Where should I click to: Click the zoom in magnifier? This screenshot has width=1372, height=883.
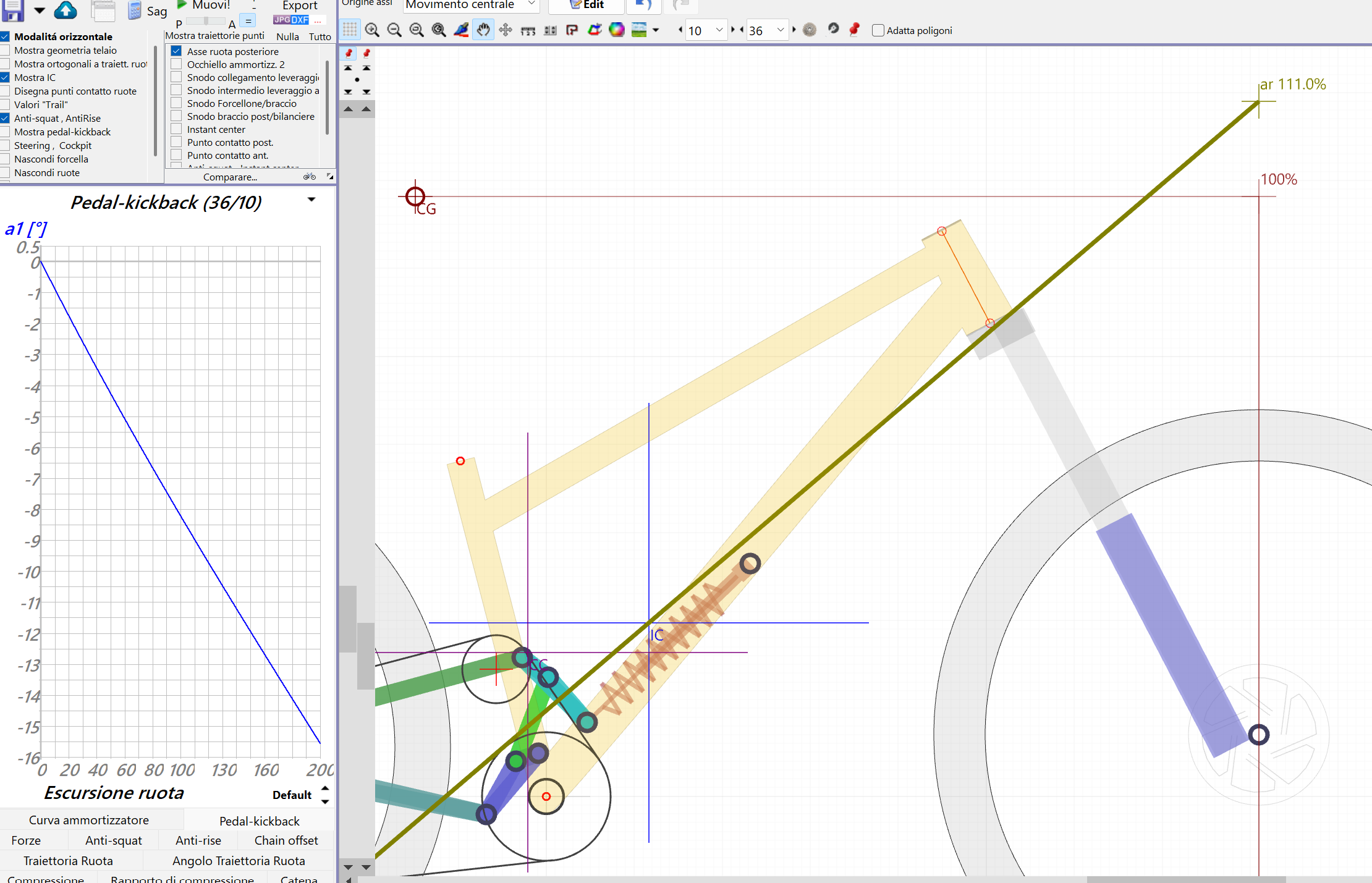[372, 30]
